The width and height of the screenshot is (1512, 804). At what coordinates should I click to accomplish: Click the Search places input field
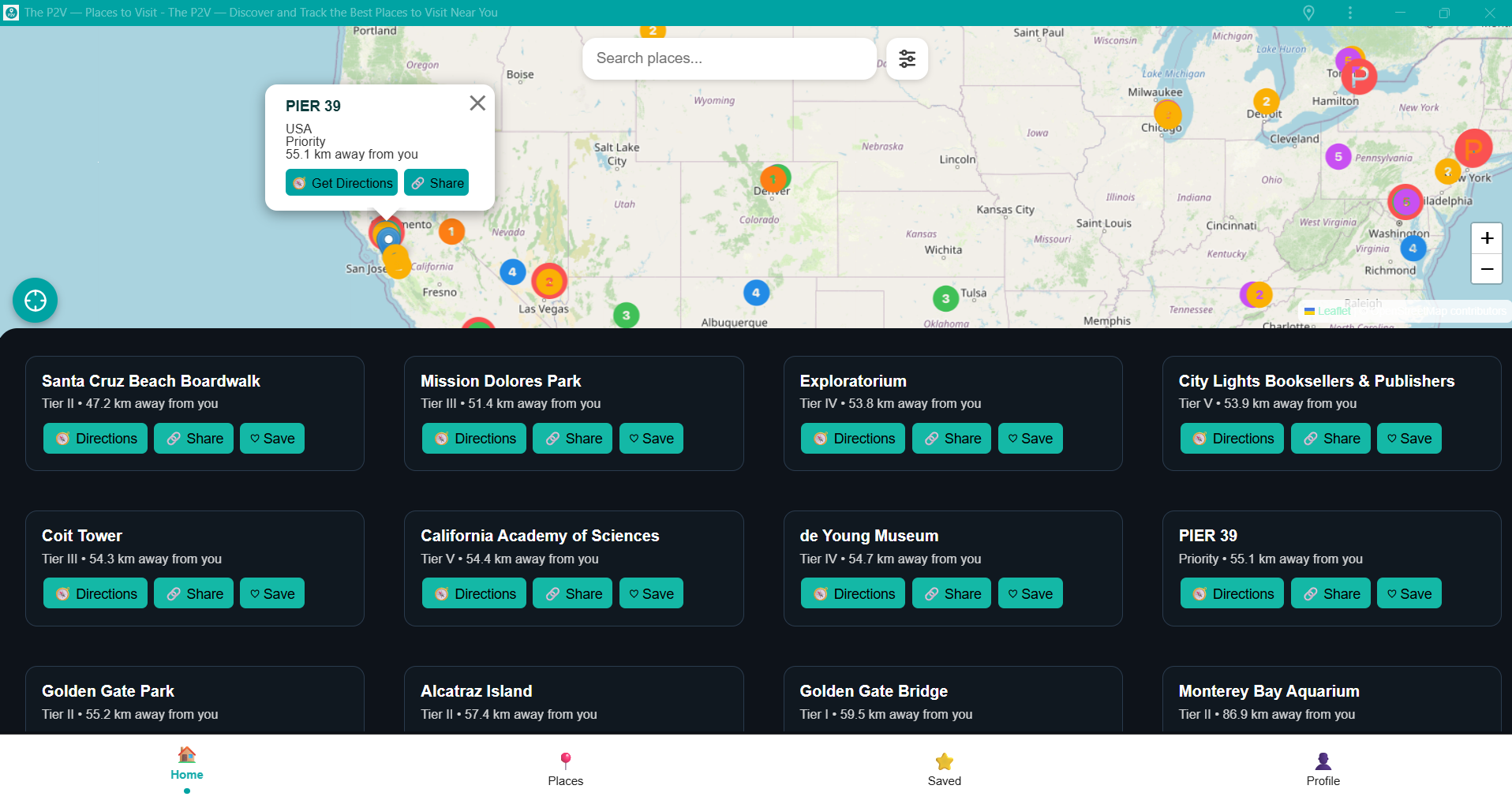pos(728,58)
